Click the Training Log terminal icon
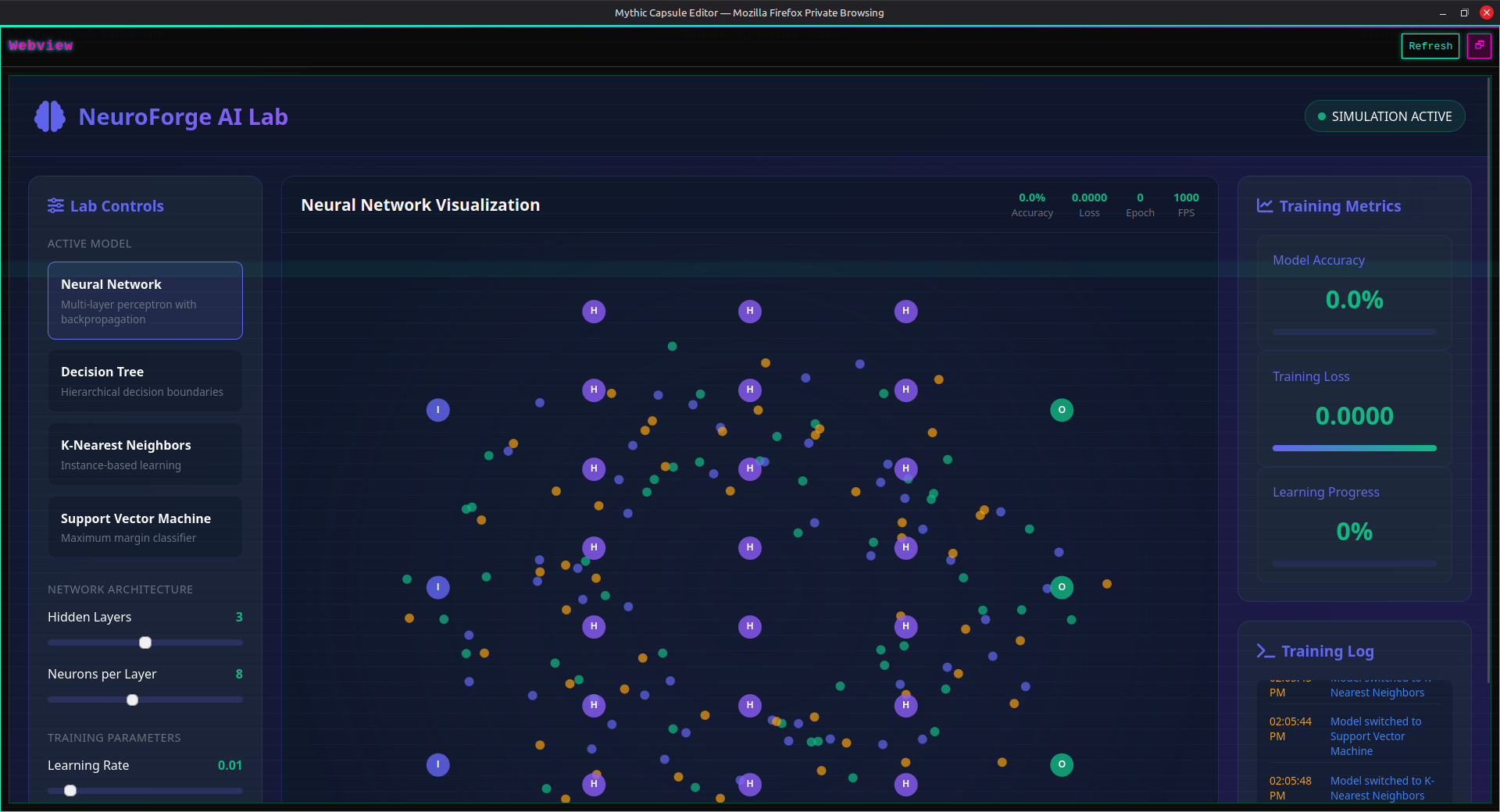Screen dimensions: 1500x812 pos(1266,650)
